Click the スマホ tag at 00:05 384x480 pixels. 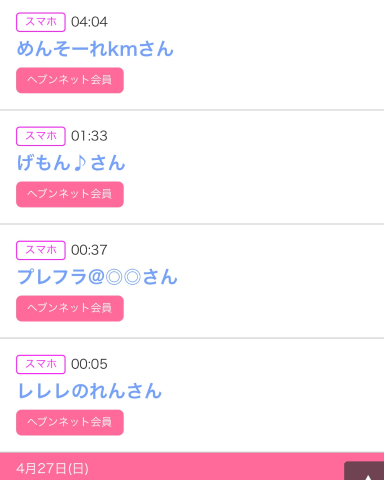(x=41, y=364)
